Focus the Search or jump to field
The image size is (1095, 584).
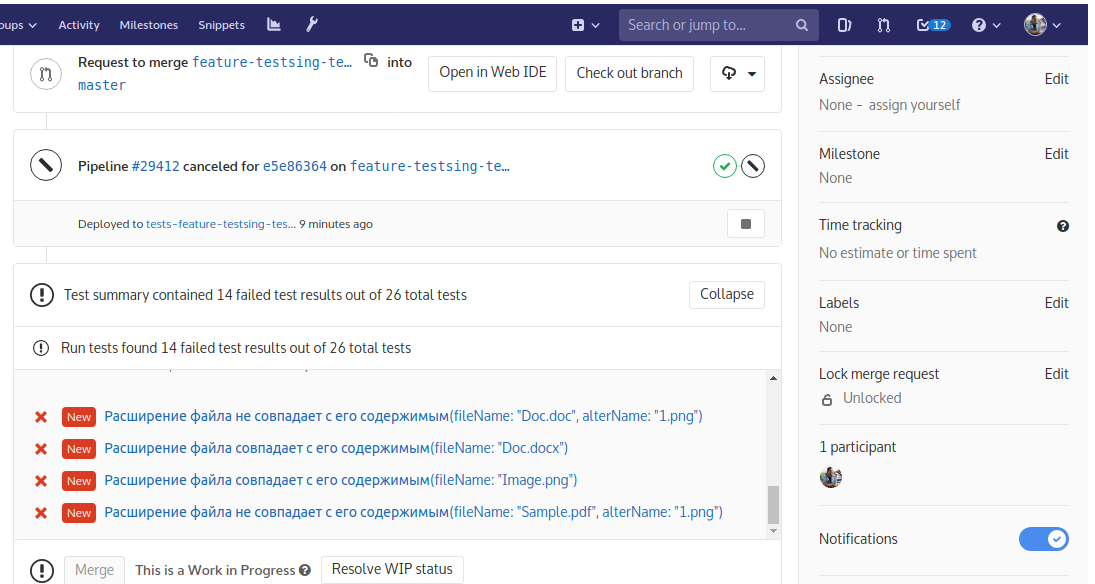[x=708, y=25]
